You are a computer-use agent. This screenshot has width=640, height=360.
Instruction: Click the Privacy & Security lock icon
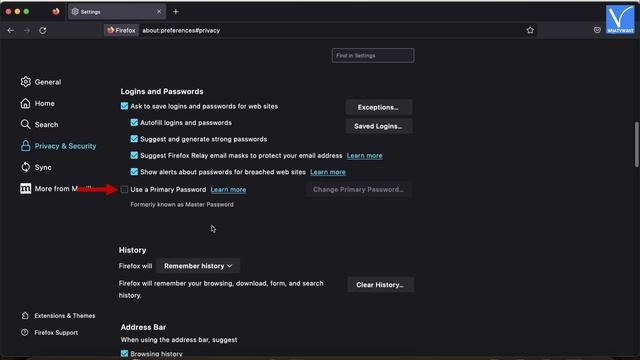click(25, 146)
